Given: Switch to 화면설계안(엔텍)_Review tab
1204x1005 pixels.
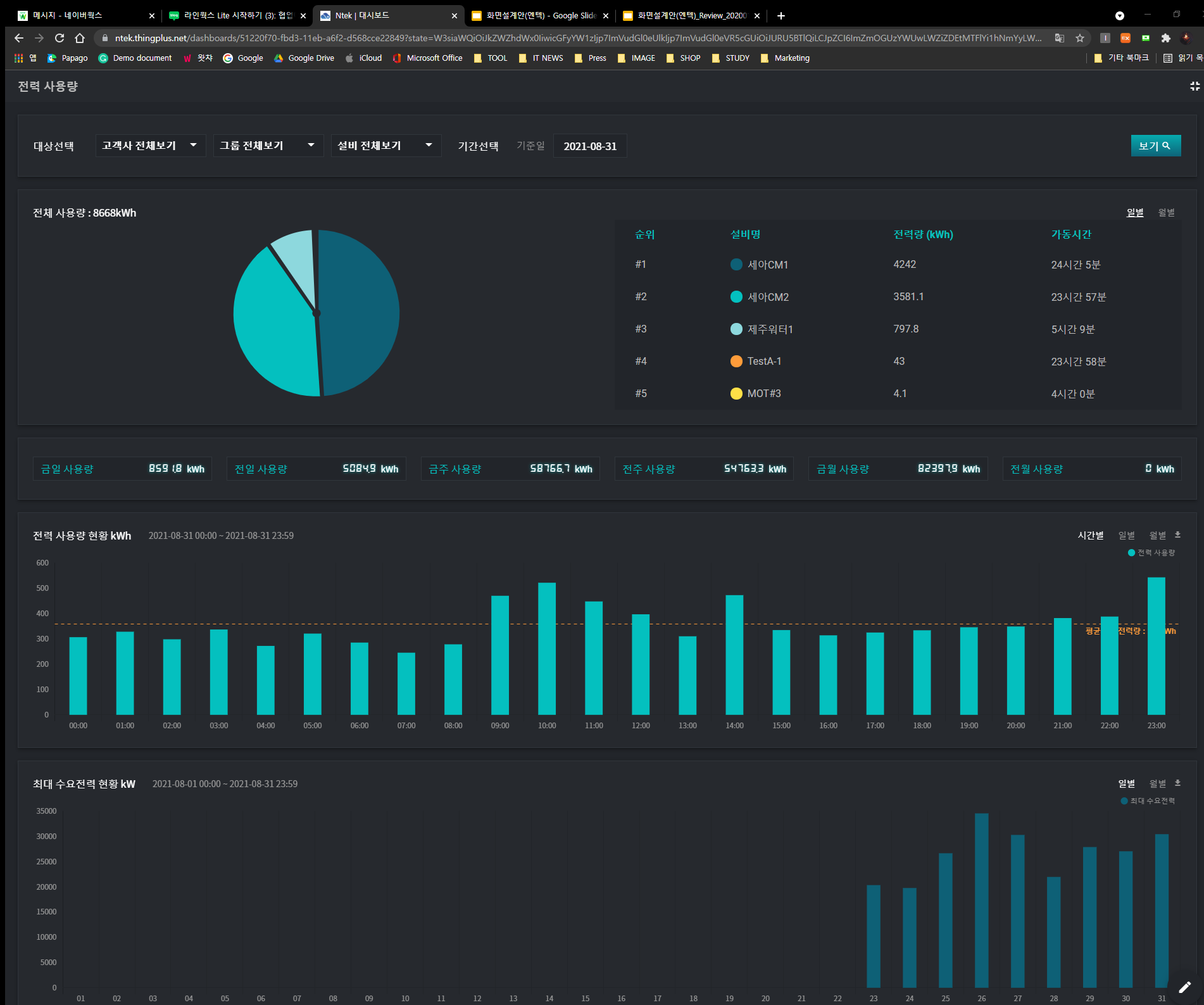Looking at the screenshot, I should tap(693, 16).
